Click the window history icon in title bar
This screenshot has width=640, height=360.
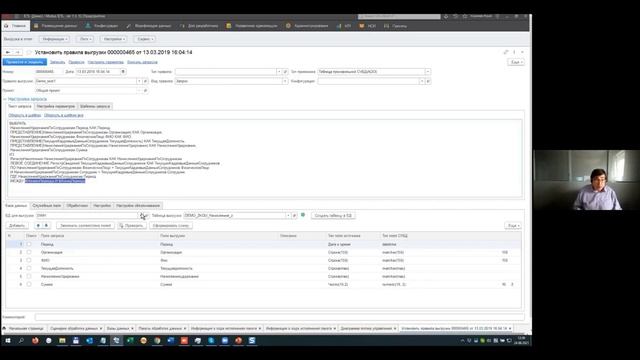pos(455,16)
